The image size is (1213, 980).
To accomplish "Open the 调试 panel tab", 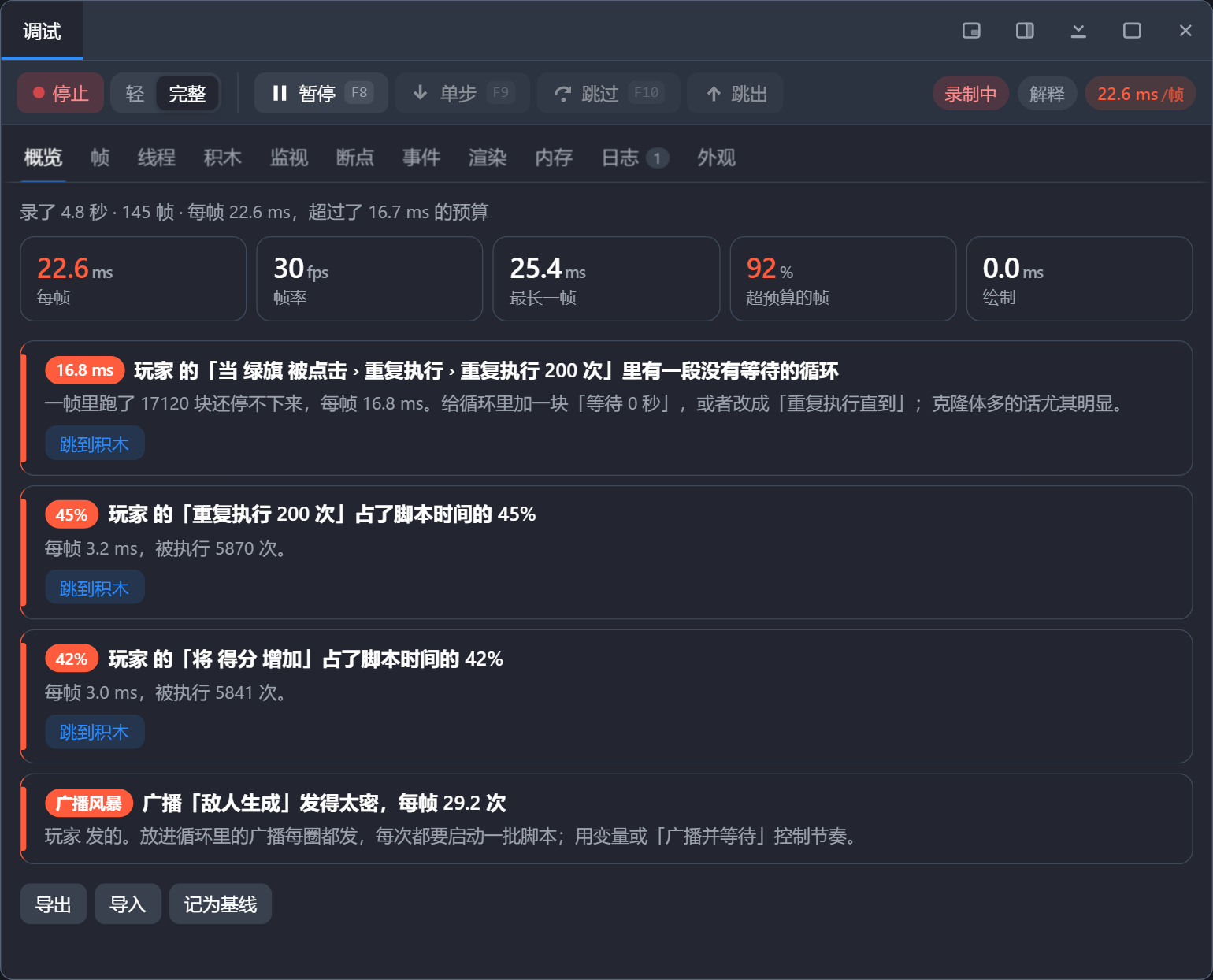I will coord(42,31).
